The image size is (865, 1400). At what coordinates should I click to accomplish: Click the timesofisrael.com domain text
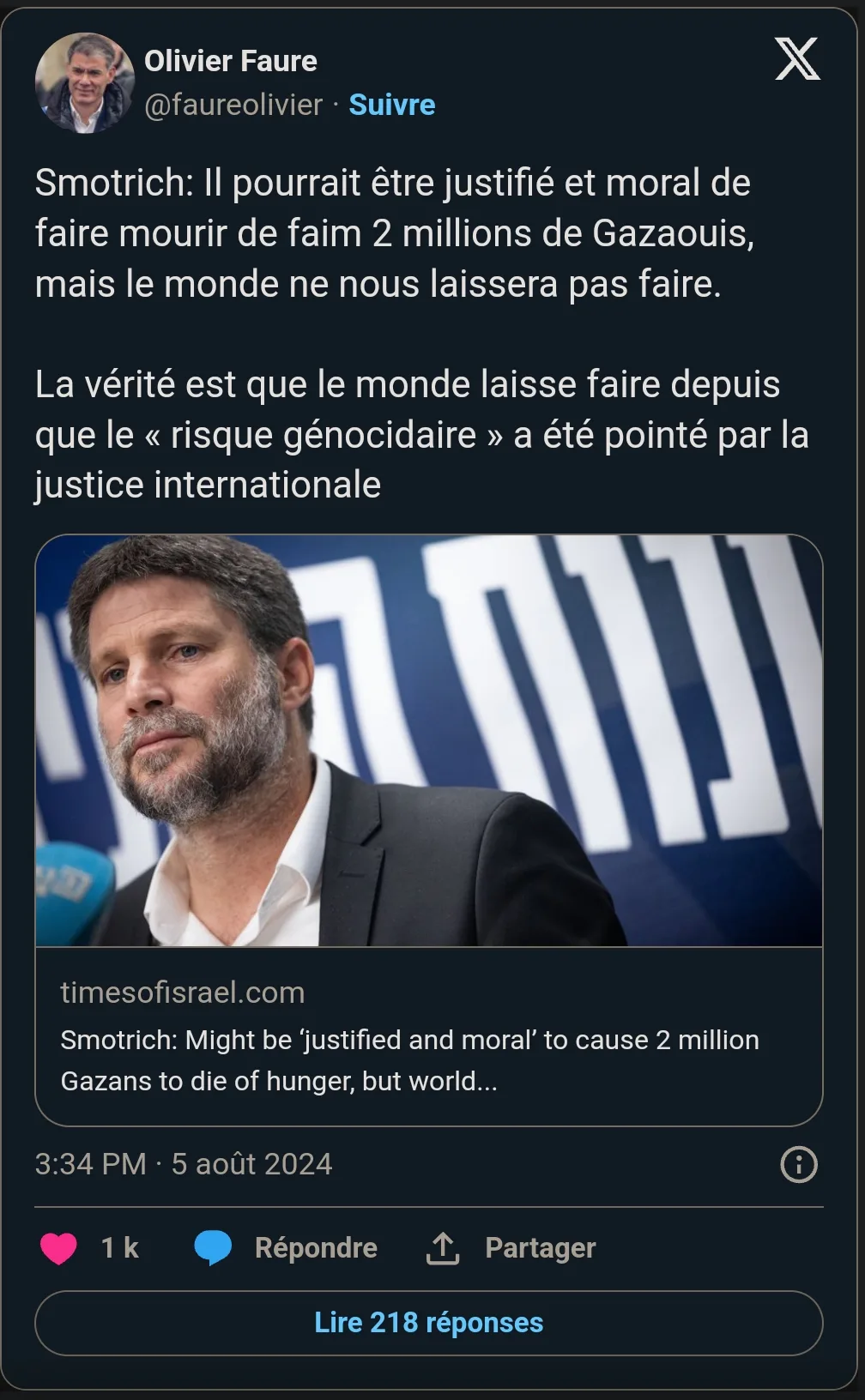tap(183, 993)
